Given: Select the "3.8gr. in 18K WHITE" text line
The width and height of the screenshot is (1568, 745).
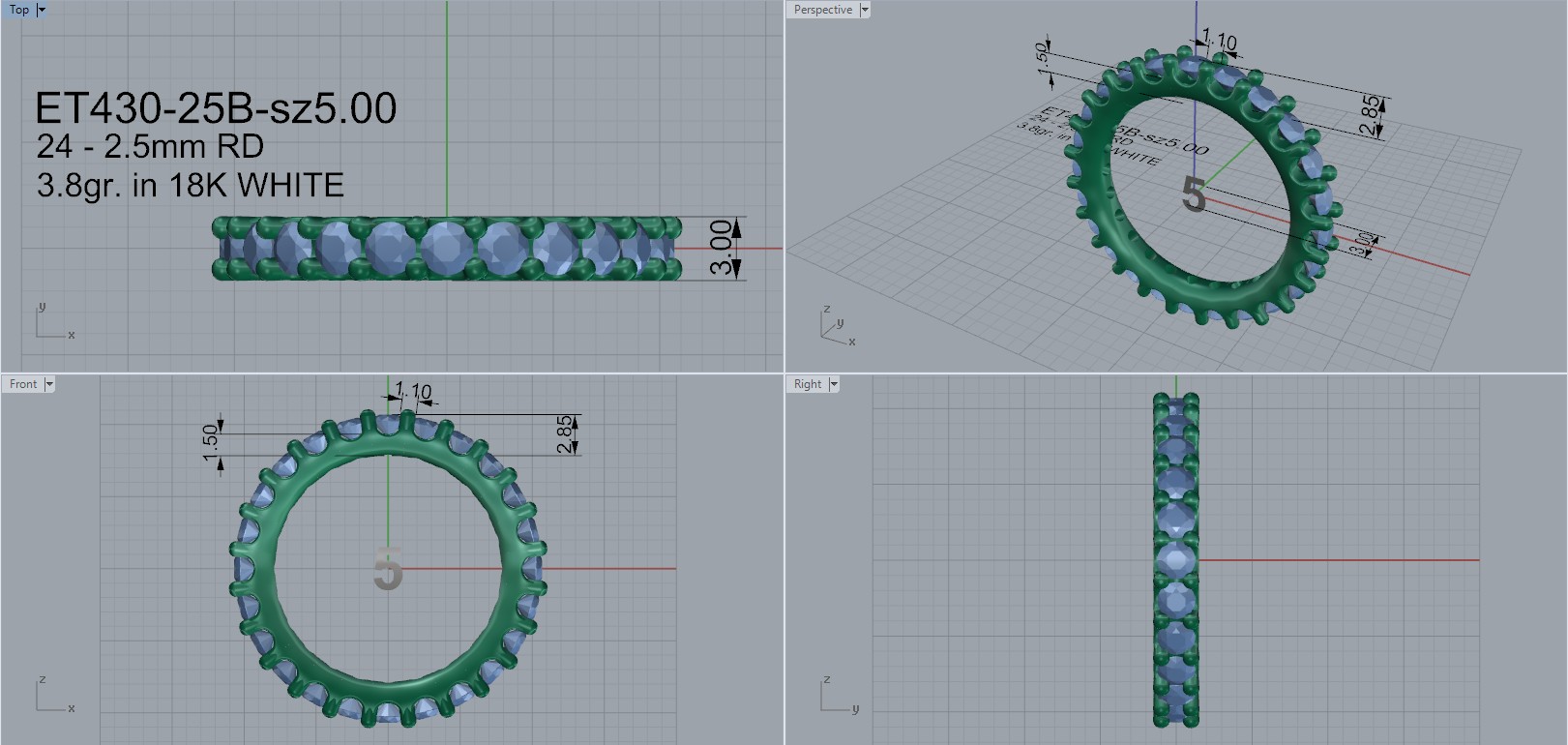Looking at the screenshot, I should [191, 185].
